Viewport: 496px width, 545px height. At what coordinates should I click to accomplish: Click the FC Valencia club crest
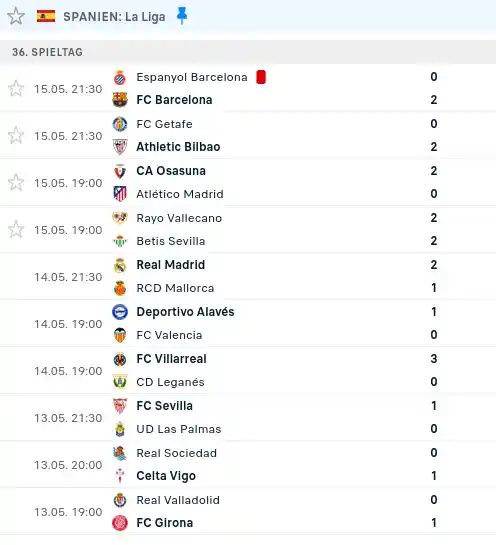[120, 335]
